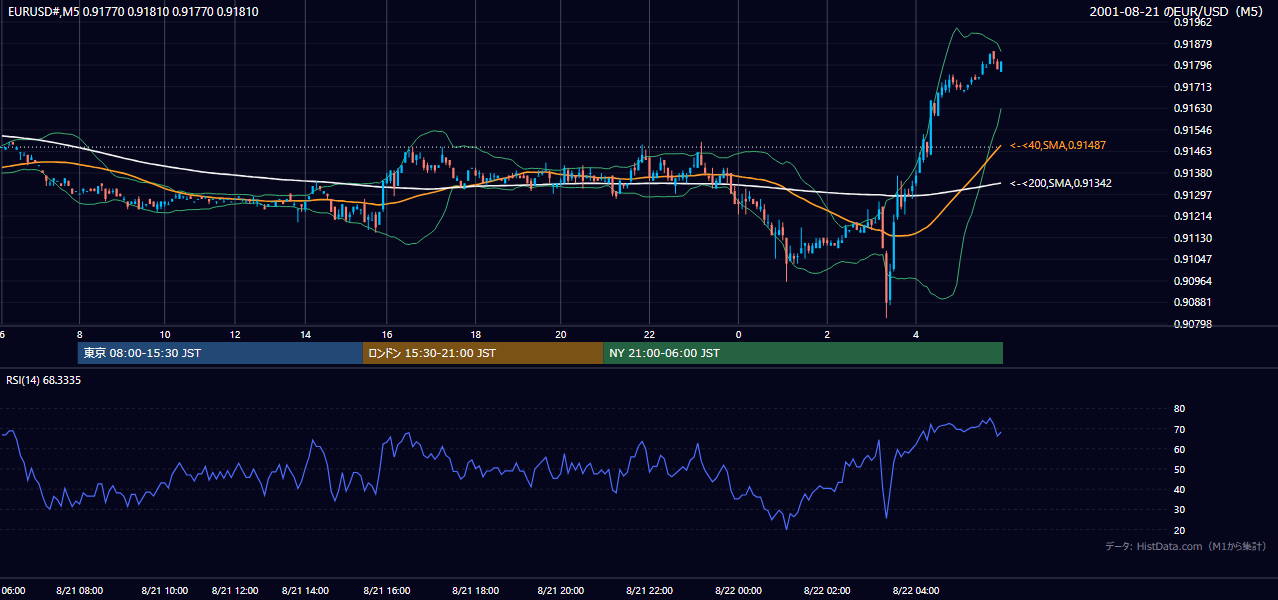Click price axis value 0.91047

click(1193, 259)
